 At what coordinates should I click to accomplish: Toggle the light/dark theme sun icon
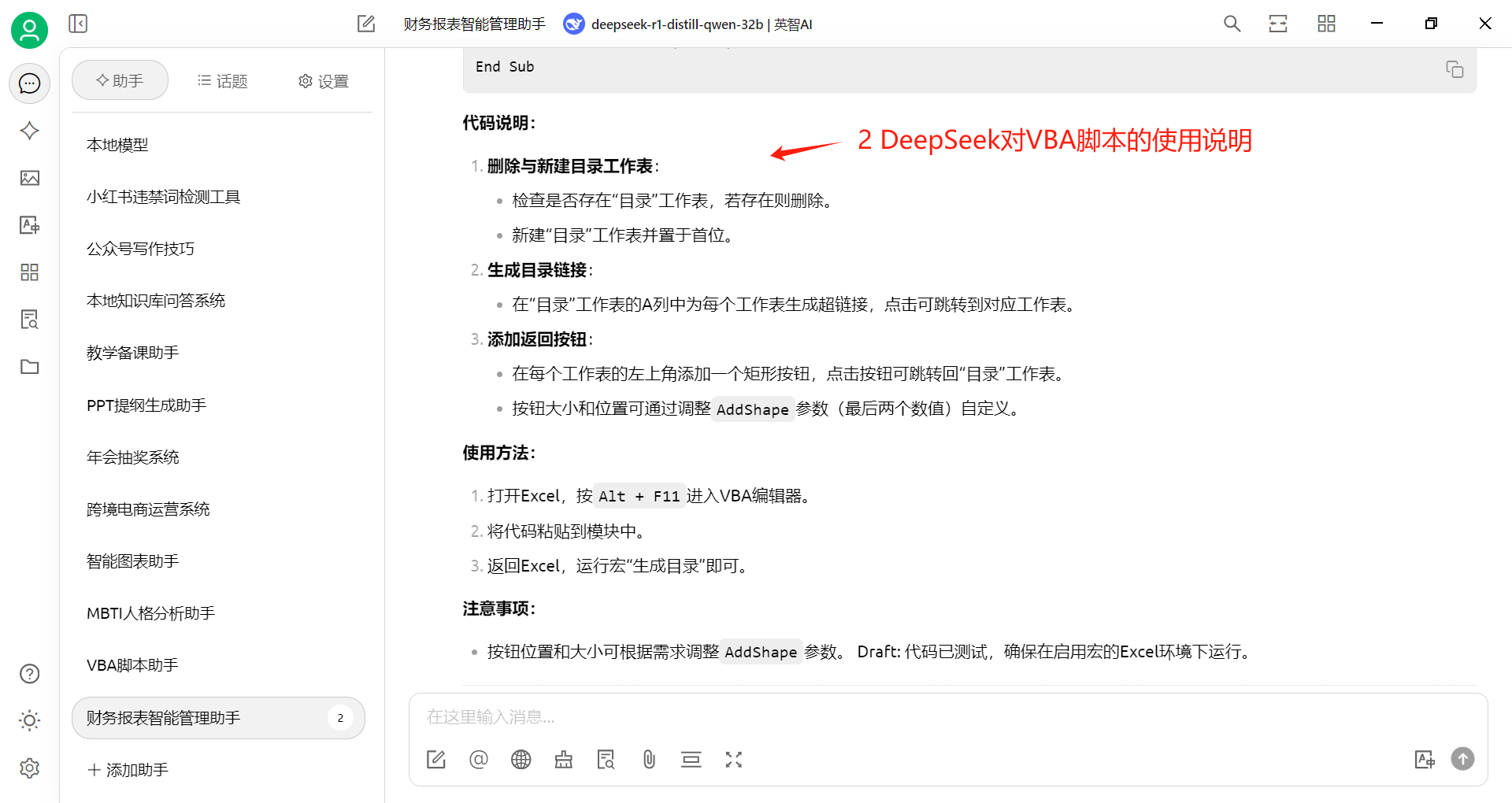[x=29, y=720]
